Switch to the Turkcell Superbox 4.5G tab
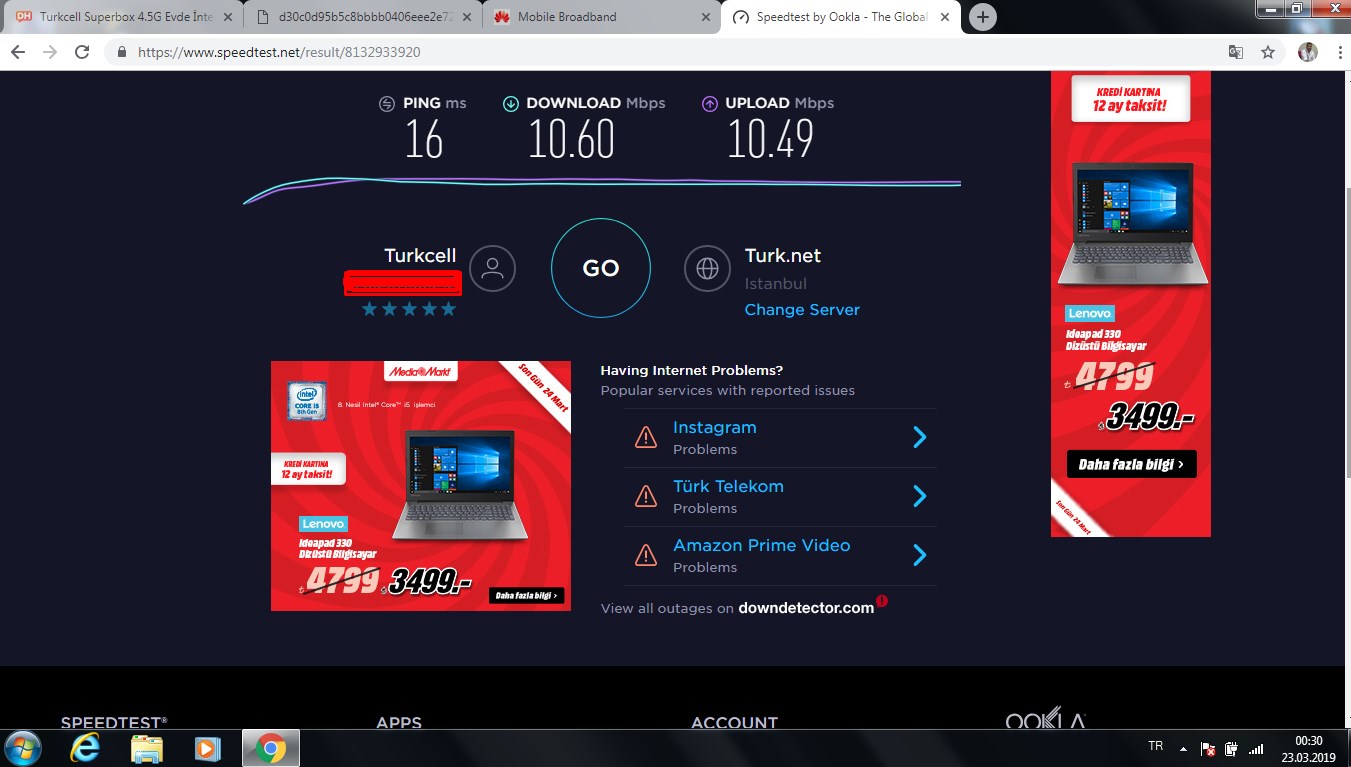The height and width of the screenshot is (767, 1351). 122,17
